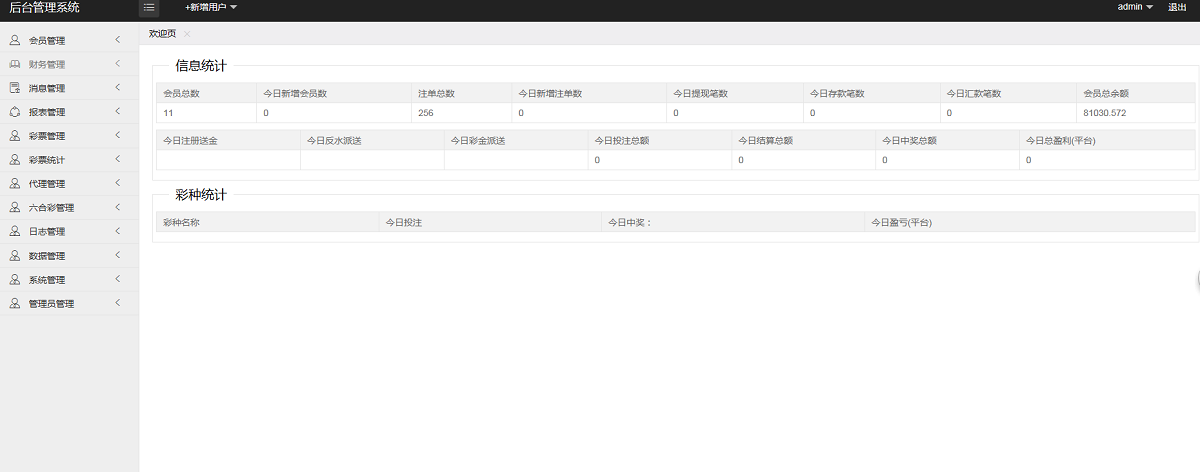The image size is (1200, 472).
Task: Switch to the 欢迎页 tab
Action: pyautogui.click(x=162, y=34)
